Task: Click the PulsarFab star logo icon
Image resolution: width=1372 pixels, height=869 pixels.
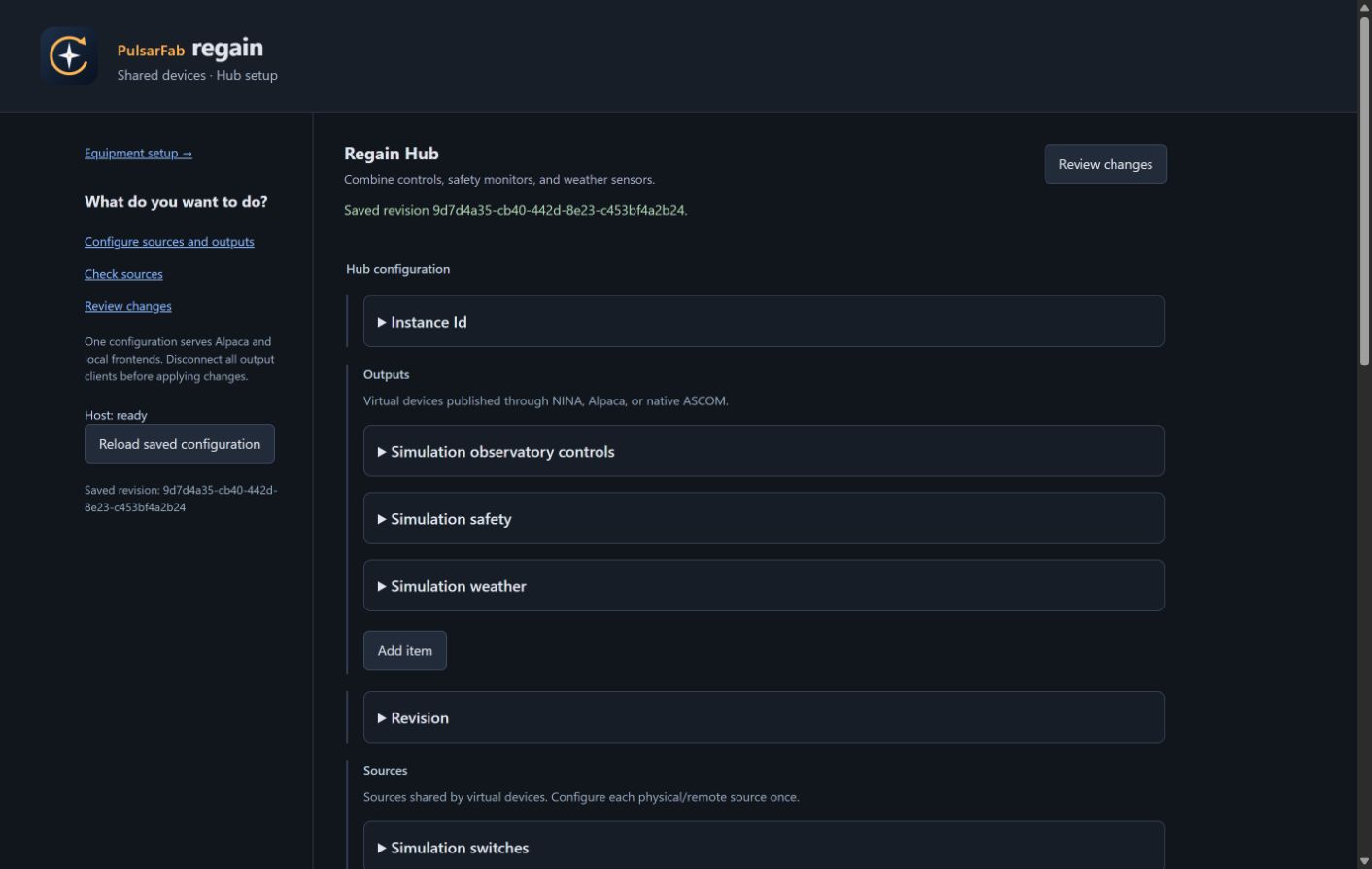Action: [69, 55]
